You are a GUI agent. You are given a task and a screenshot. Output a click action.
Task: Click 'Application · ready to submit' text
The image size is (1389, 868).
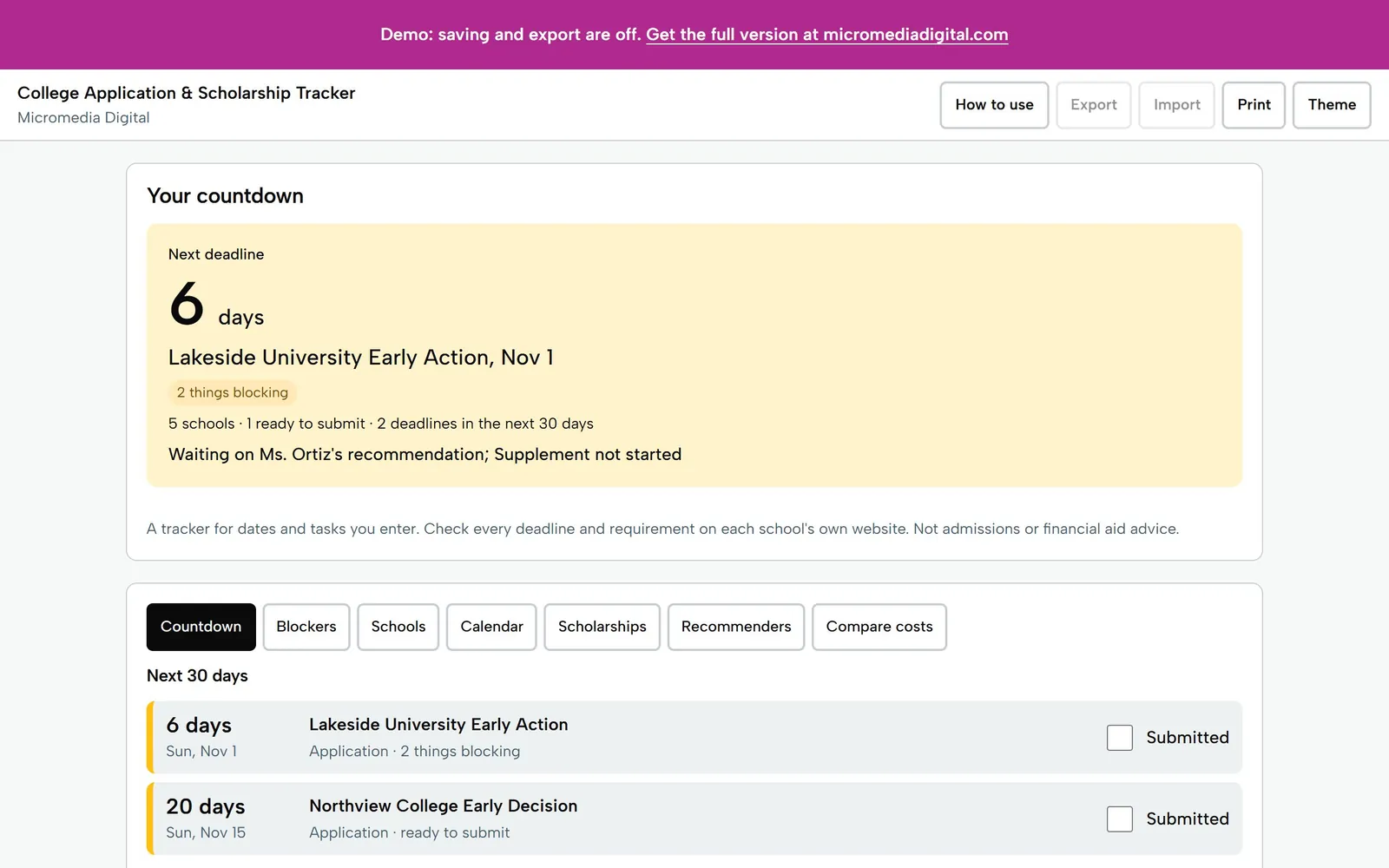pyautogui.click(x=409, y=833)
